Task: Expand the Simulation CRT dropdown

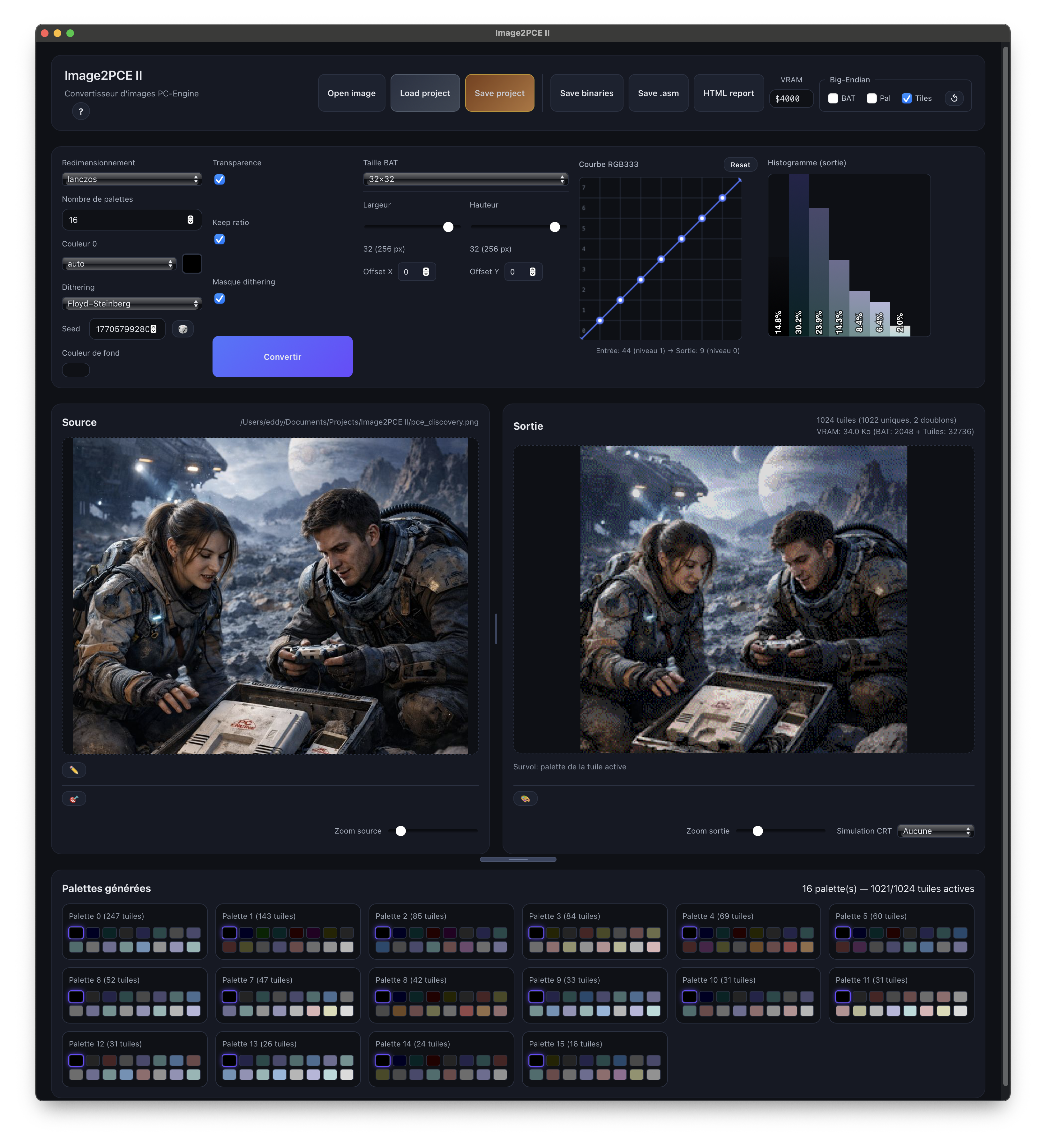Action: click(935, 831)
